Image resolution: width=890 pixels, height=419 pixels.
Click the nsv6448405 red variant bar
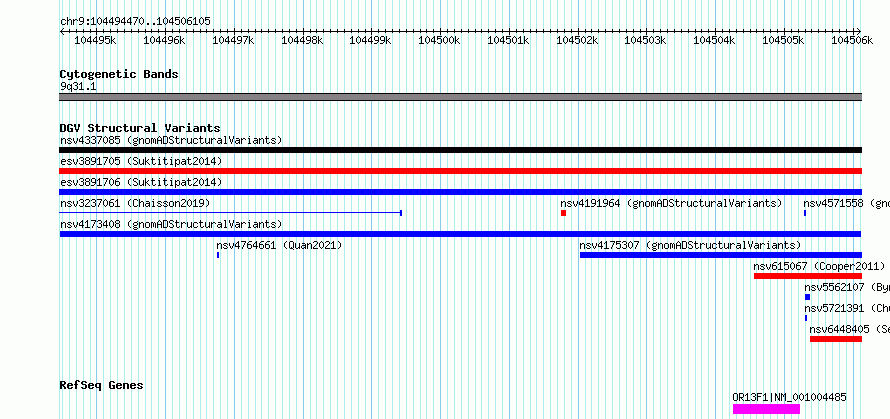click(x=836, y=339)
